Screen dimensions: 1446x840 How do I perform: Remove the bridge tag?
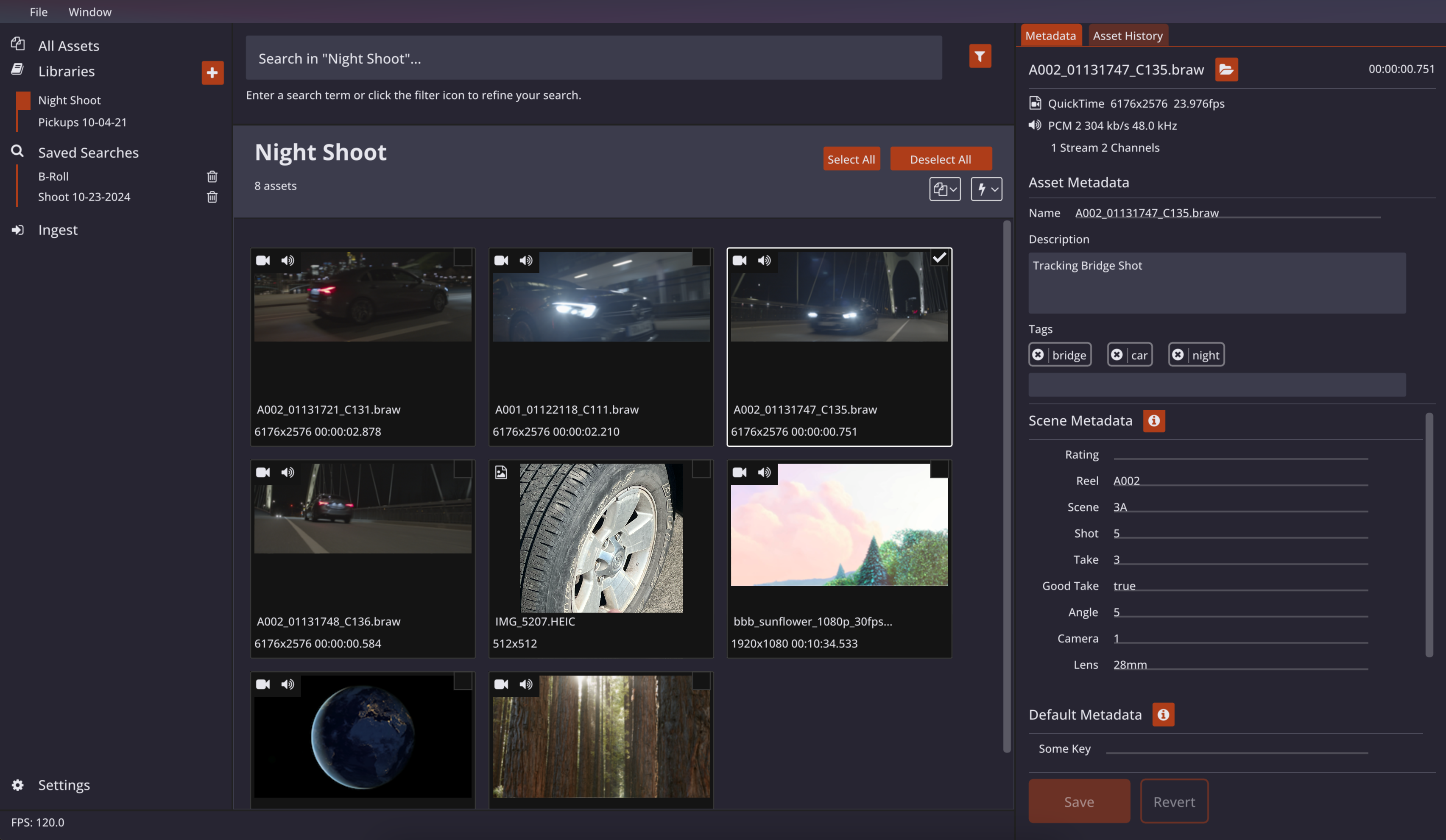(x=1038, y=355)
